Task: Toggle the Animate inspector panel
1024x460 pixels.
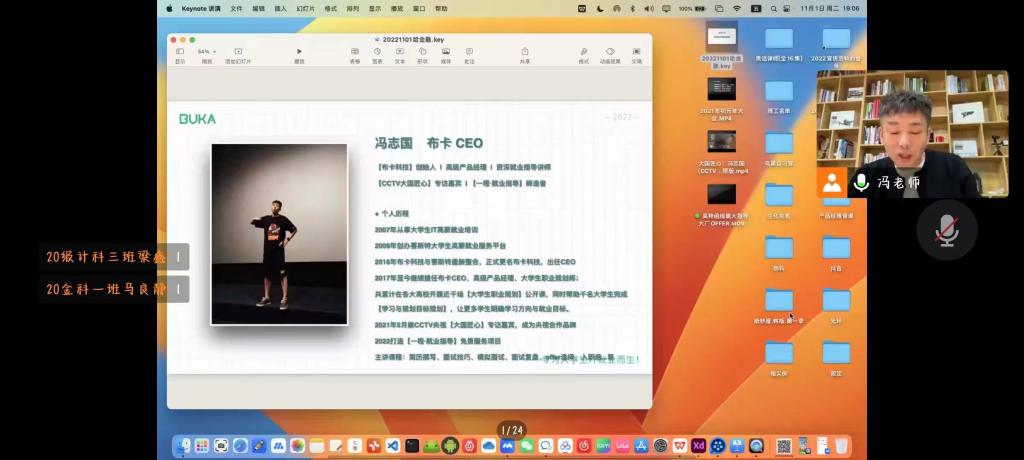Action: (x=610, y=52)
